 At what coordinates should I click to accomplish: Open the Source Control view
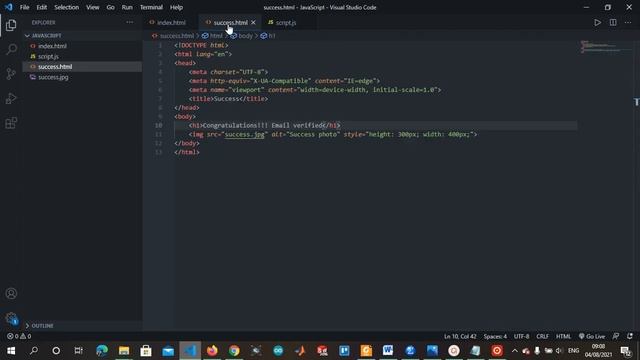(11, 74)
